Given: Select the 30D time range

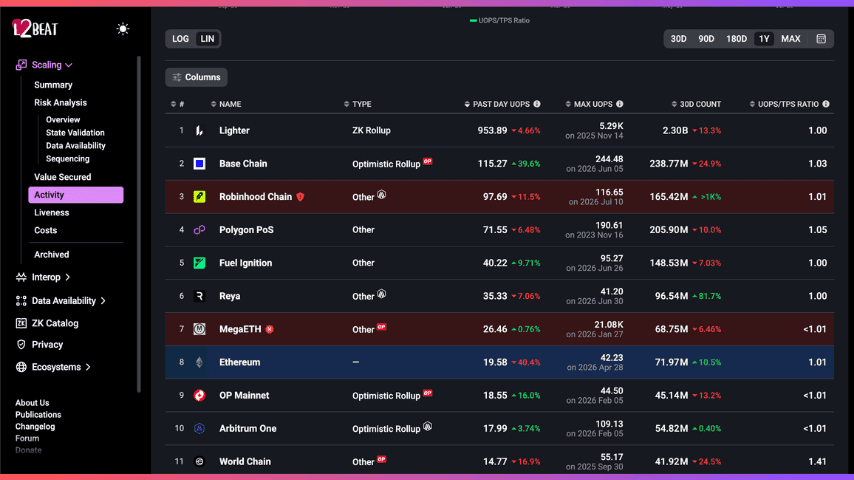Looking at the screenshot, I should (678, 39).
